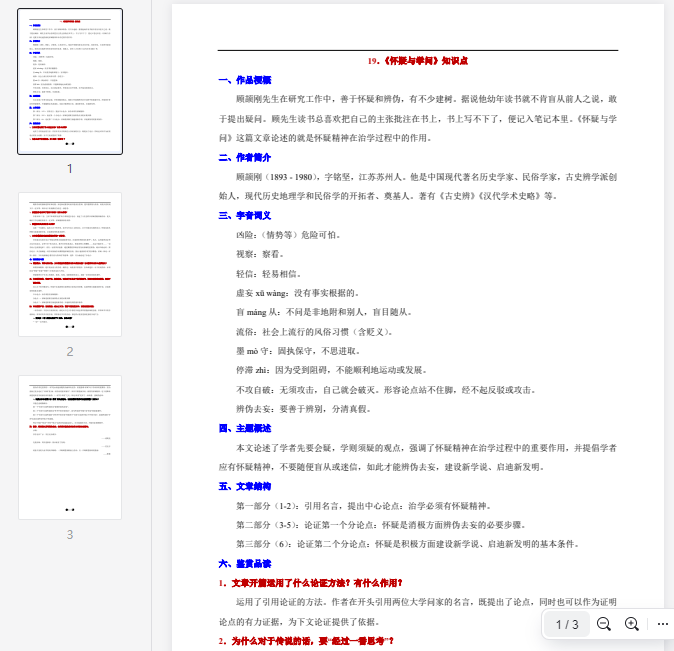Click the 1 / 3 page indicator

click(567, 624)
